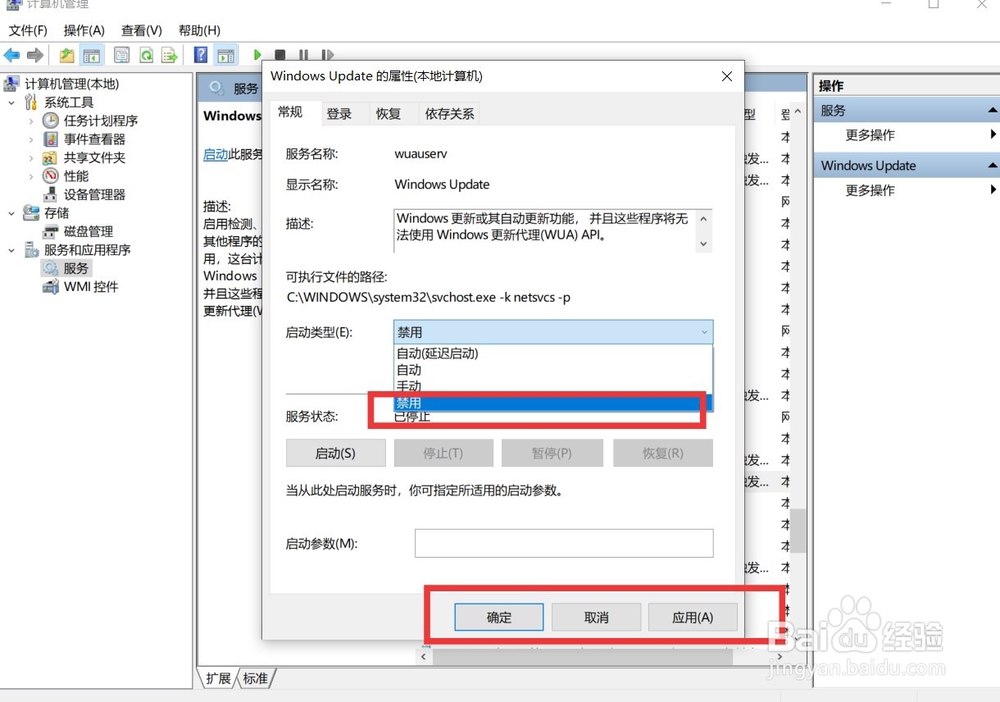Select 共享文件夹 in the tree
The image size is (1000, 702).
(94, 157)
